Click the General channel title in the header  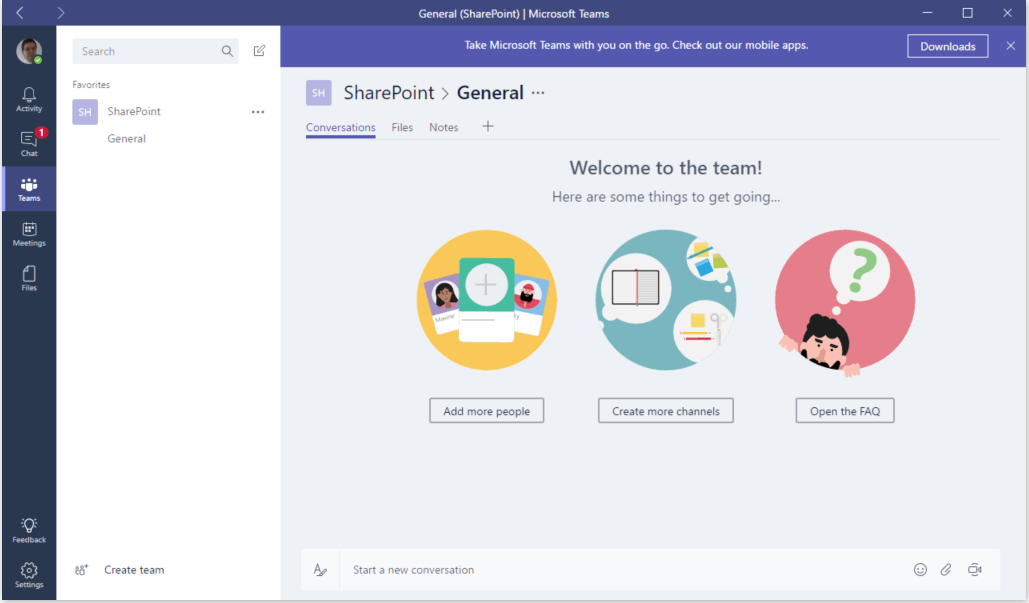pyautogui.click(x=490, y=93)
